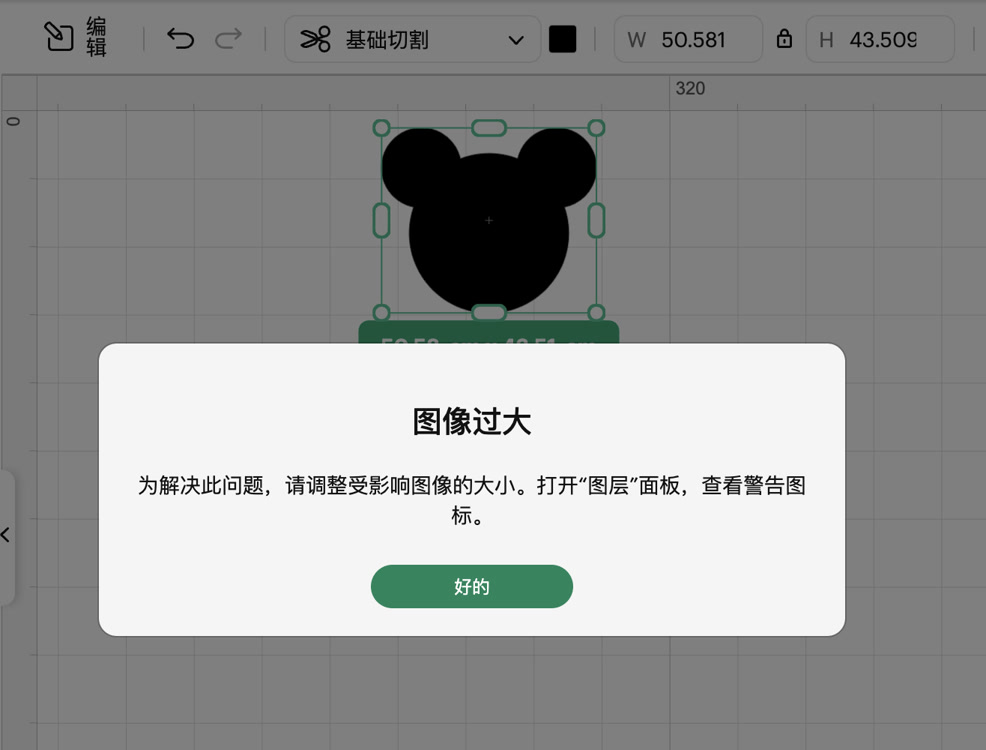
Task: Click the height field showing 43.509
Action: 880,39
